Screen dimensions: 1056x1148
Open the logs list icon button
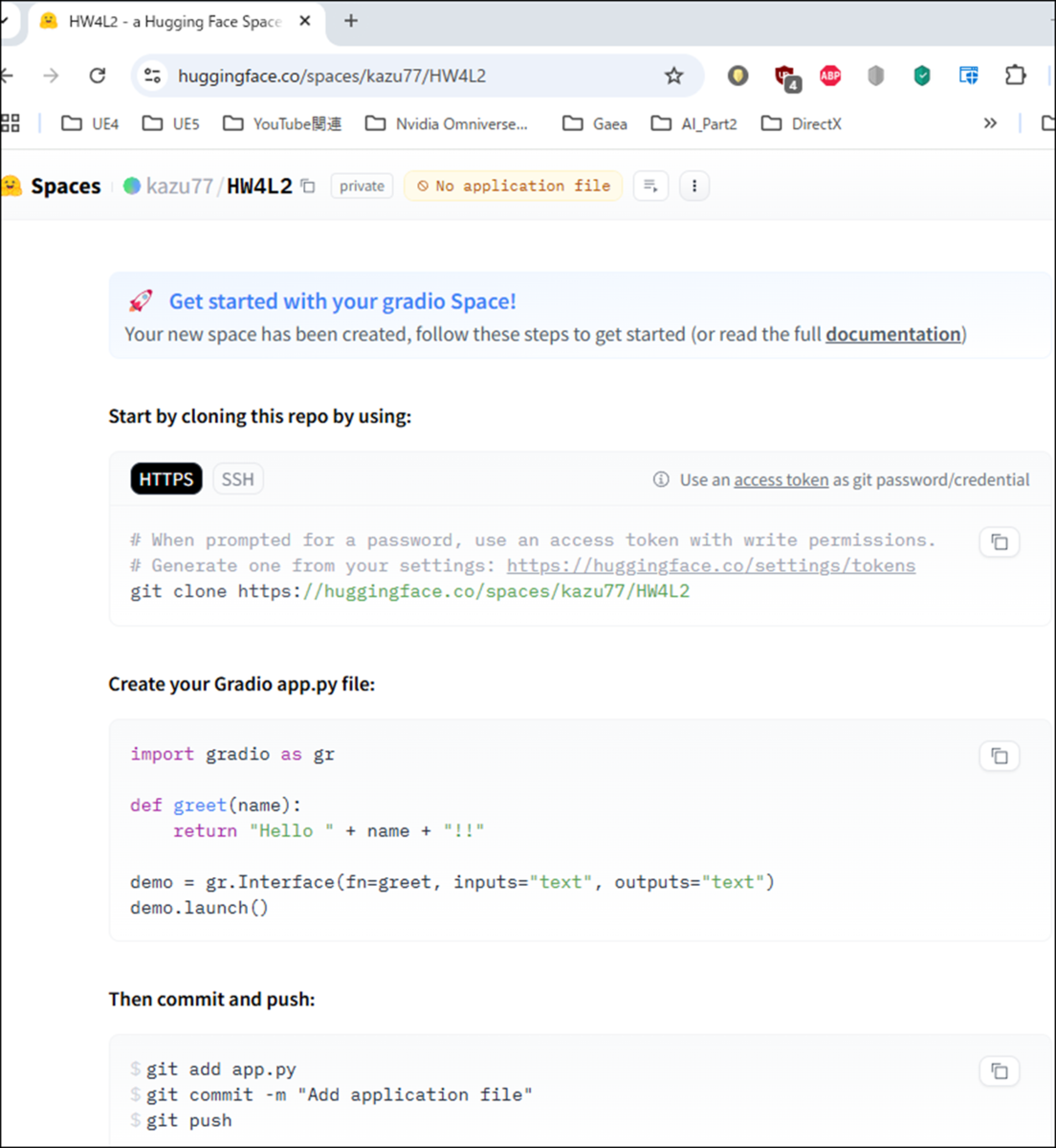[650, 186]
